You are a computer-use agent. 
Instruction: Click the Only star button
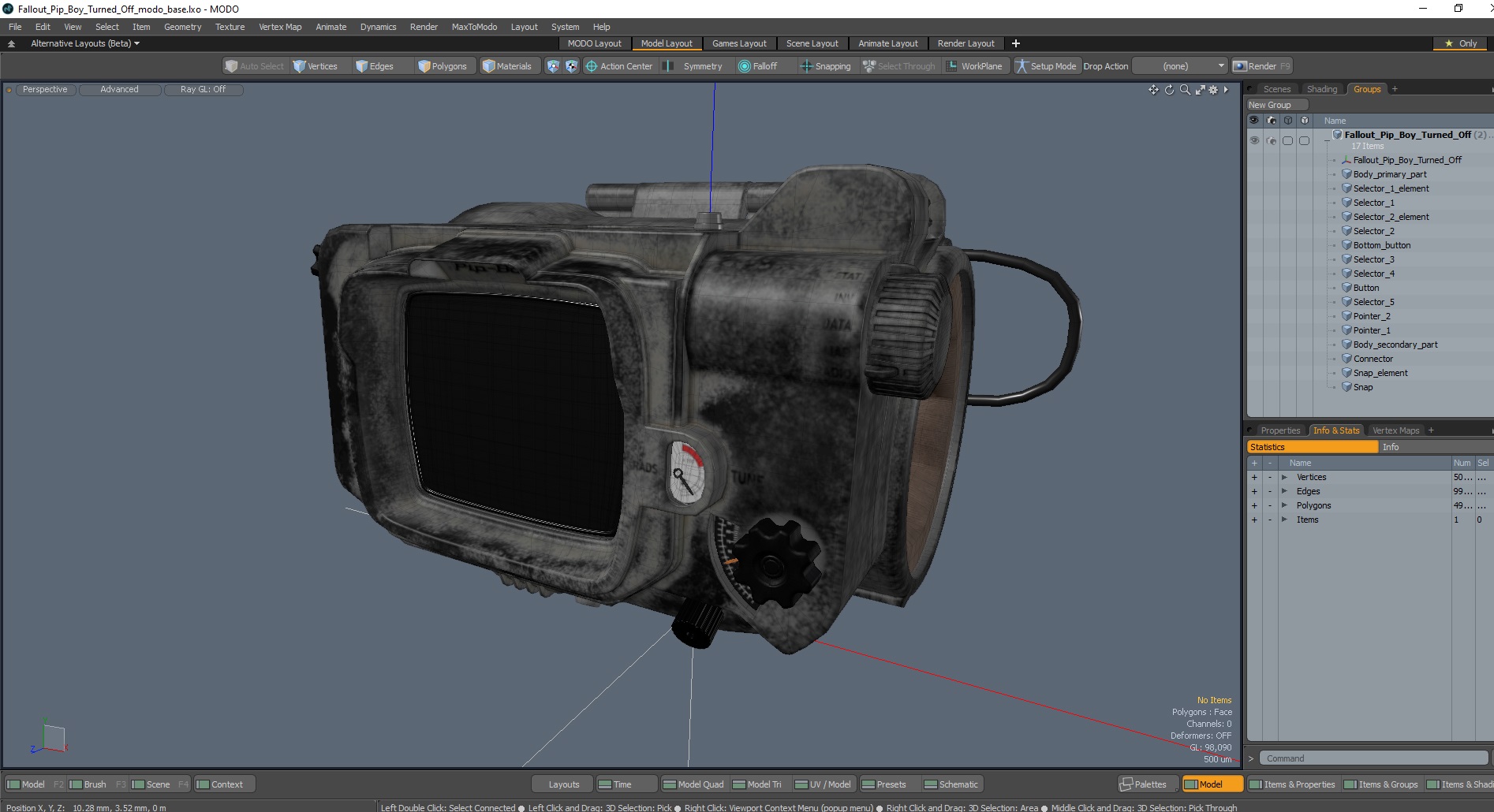click(x=1461, y=43)
